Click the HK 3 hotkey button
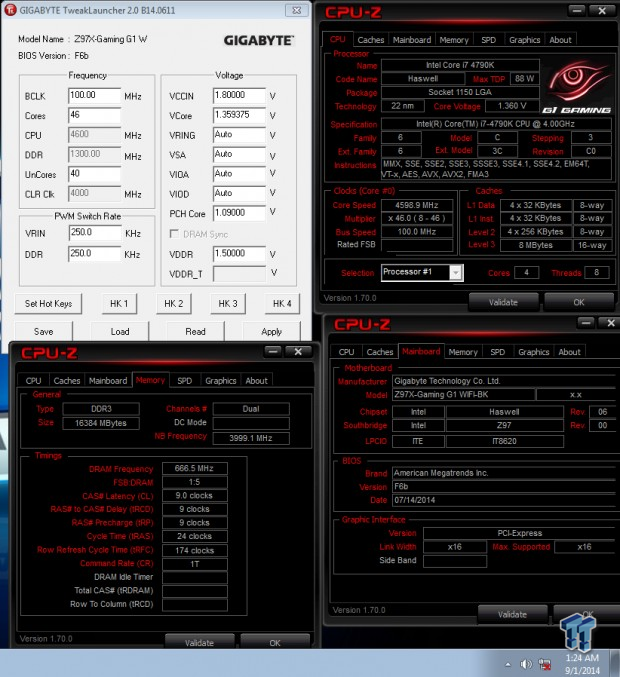This screenshot has width=620, height=677. click(x=228, y=304)
